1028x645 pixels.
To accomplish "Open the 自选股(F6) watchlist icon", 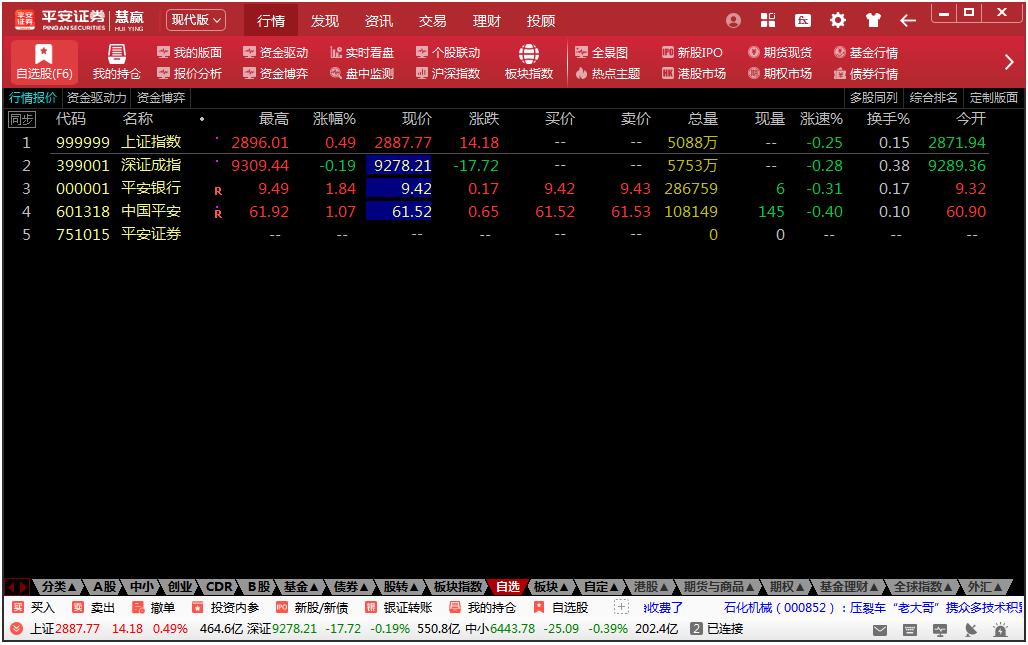I will (44, 62).
